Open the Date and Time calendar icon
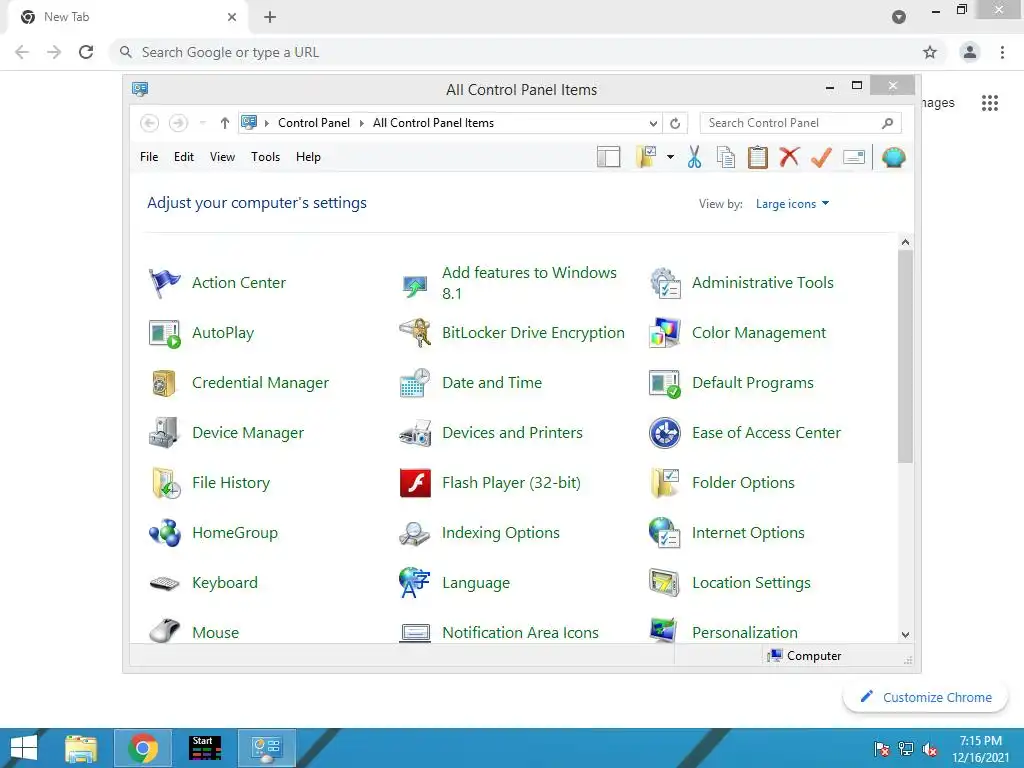 coord(415,383)
